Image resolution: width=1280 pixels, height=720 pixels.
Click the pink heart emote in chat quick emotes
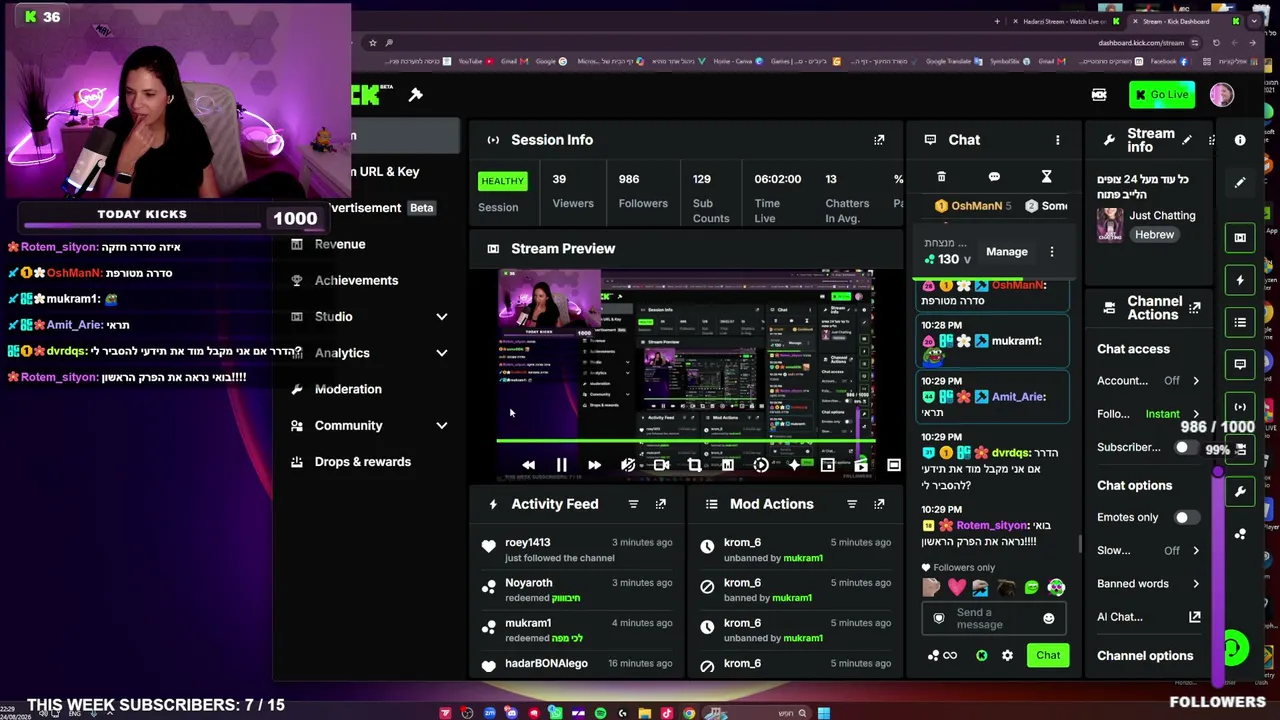click(956, 588)
